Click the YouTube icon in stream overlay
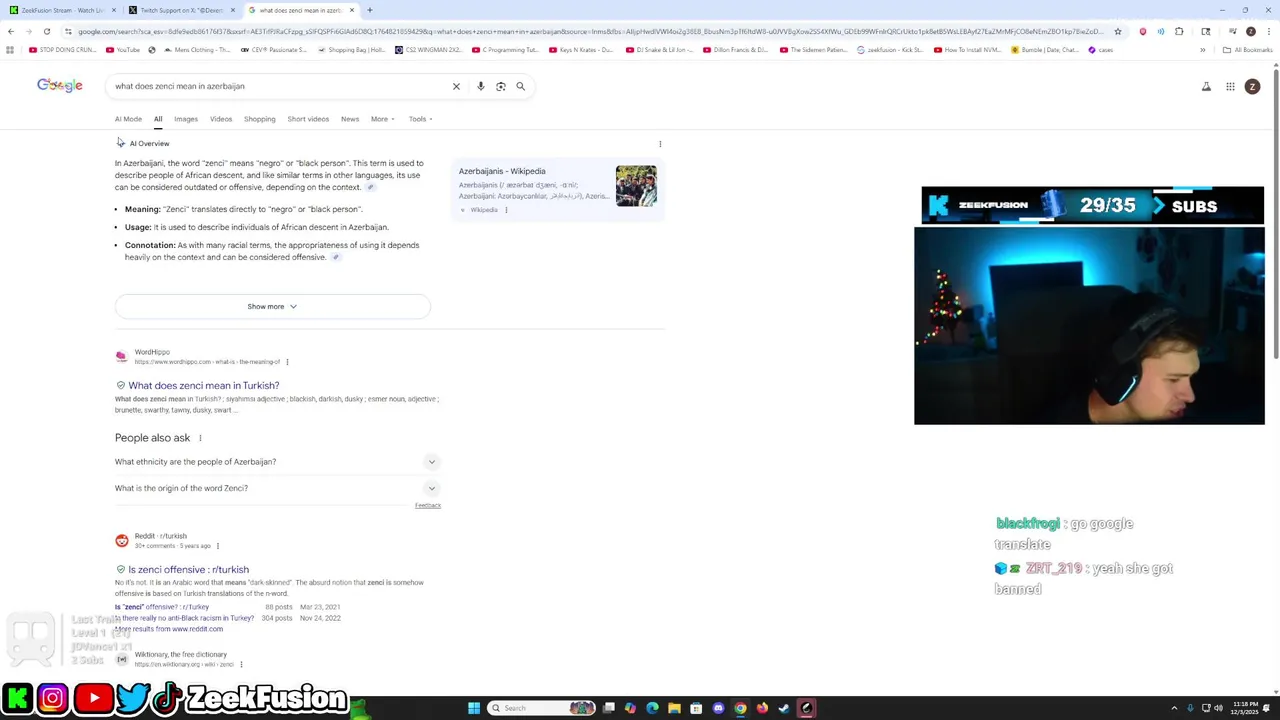The width and height of the screenshot is (1280, 720). pyautogui.click(x=94, y=697)
